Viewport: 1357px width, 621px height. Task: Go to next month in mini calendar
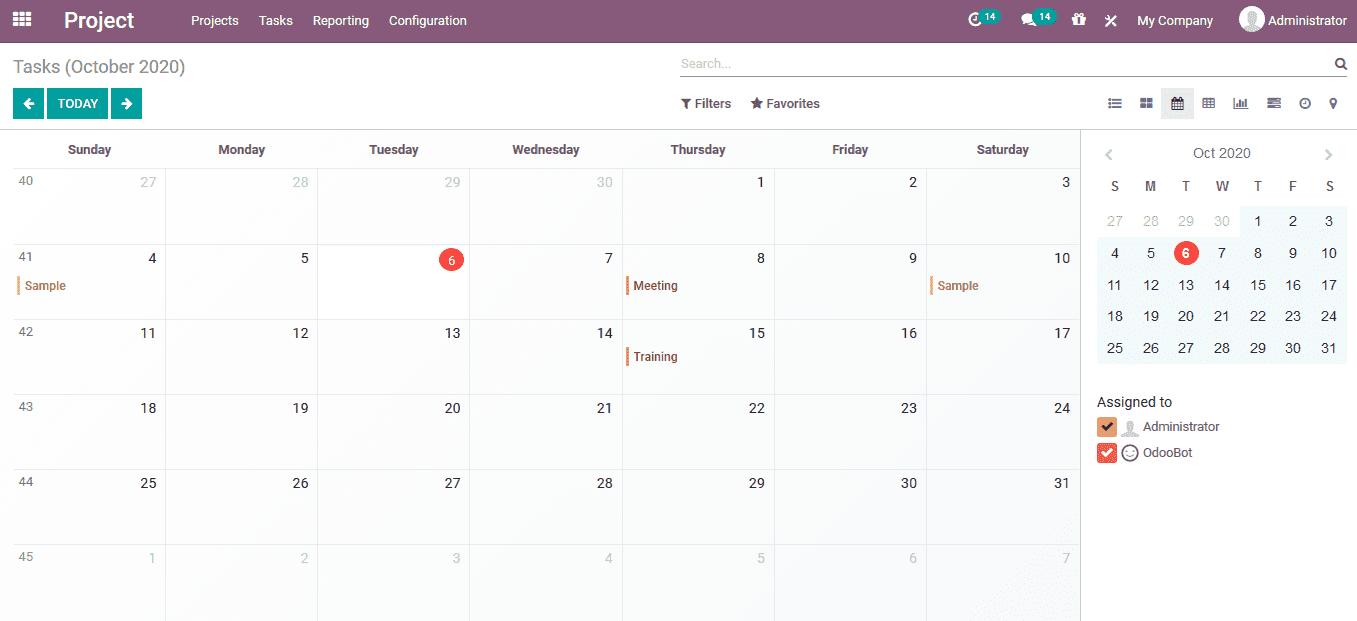1329,154
